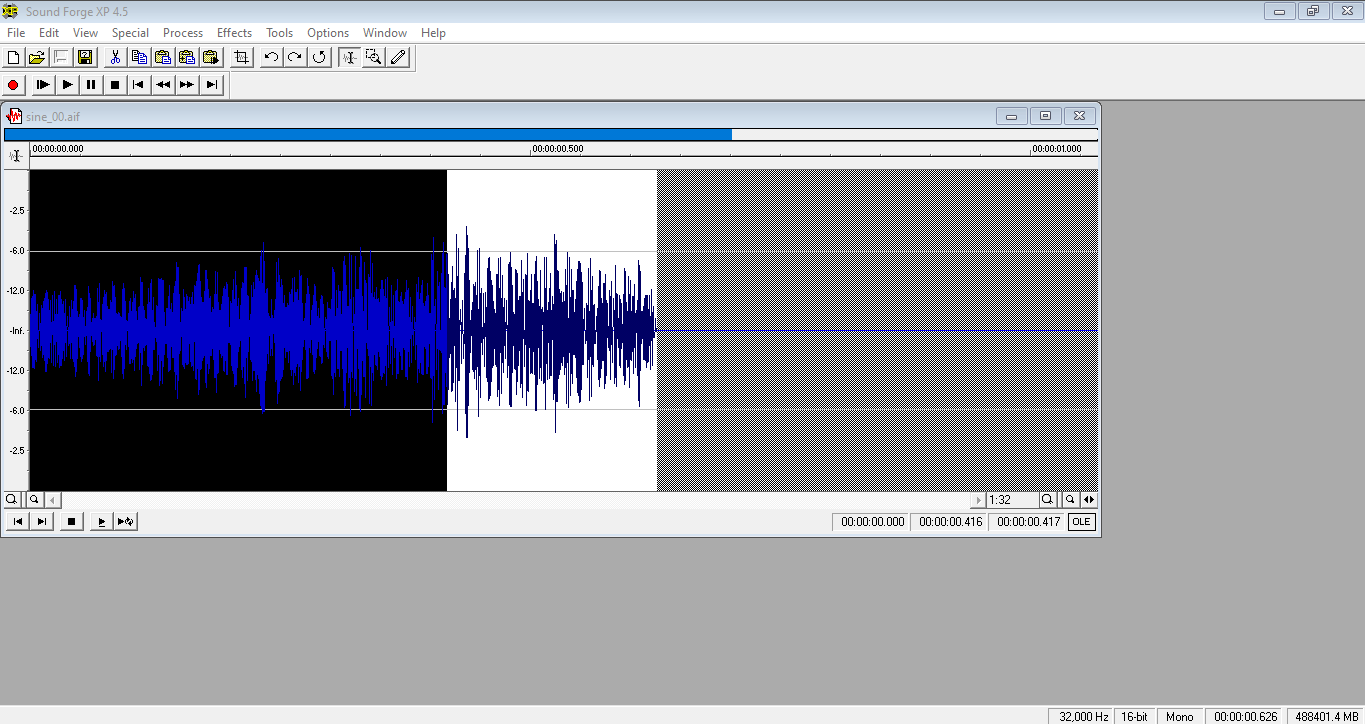Go to End in the main transport toolbar

click(x=212, y=85)
